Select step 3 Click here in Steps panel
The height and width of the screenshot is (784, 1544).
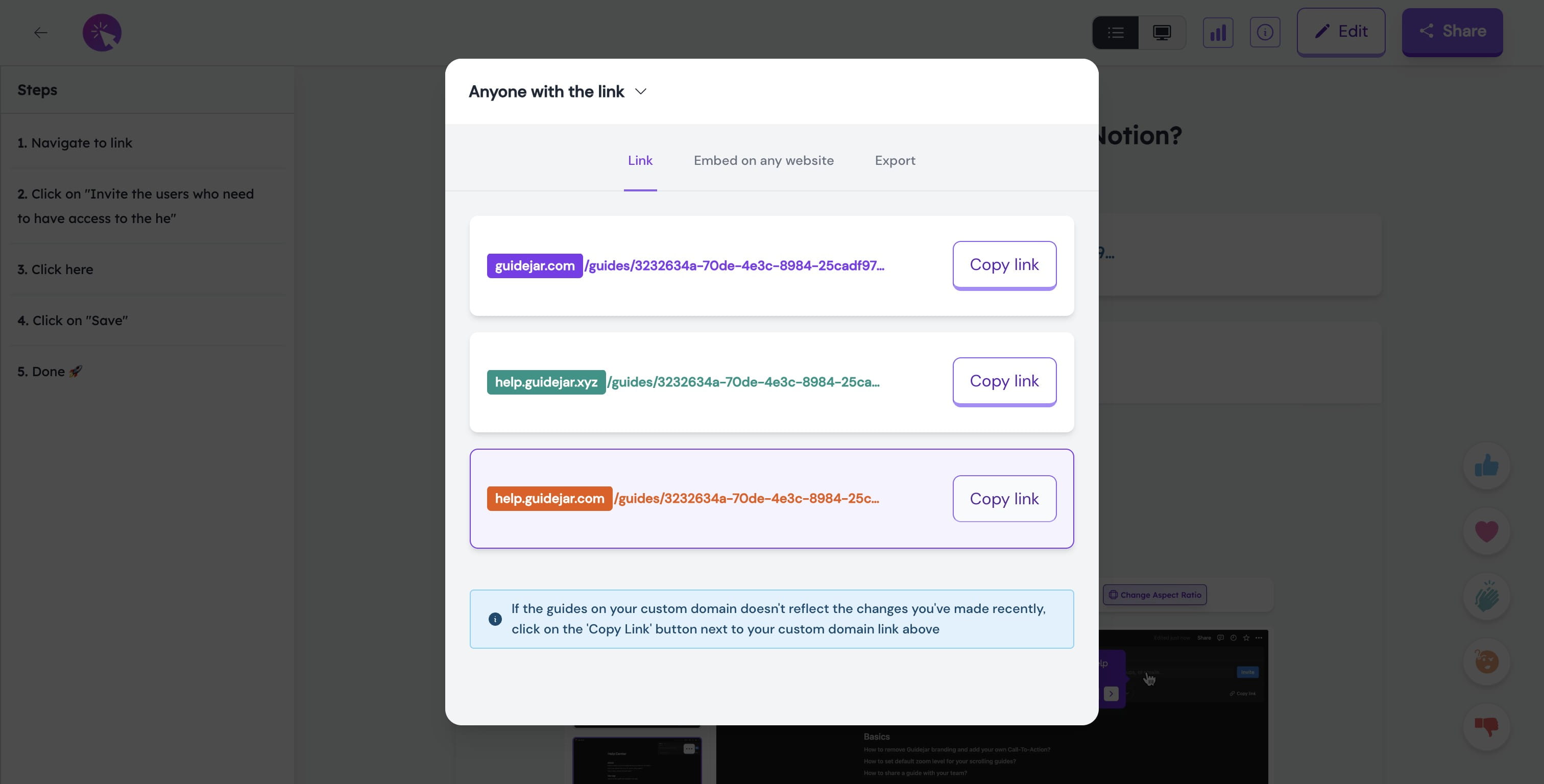(55, 269)
